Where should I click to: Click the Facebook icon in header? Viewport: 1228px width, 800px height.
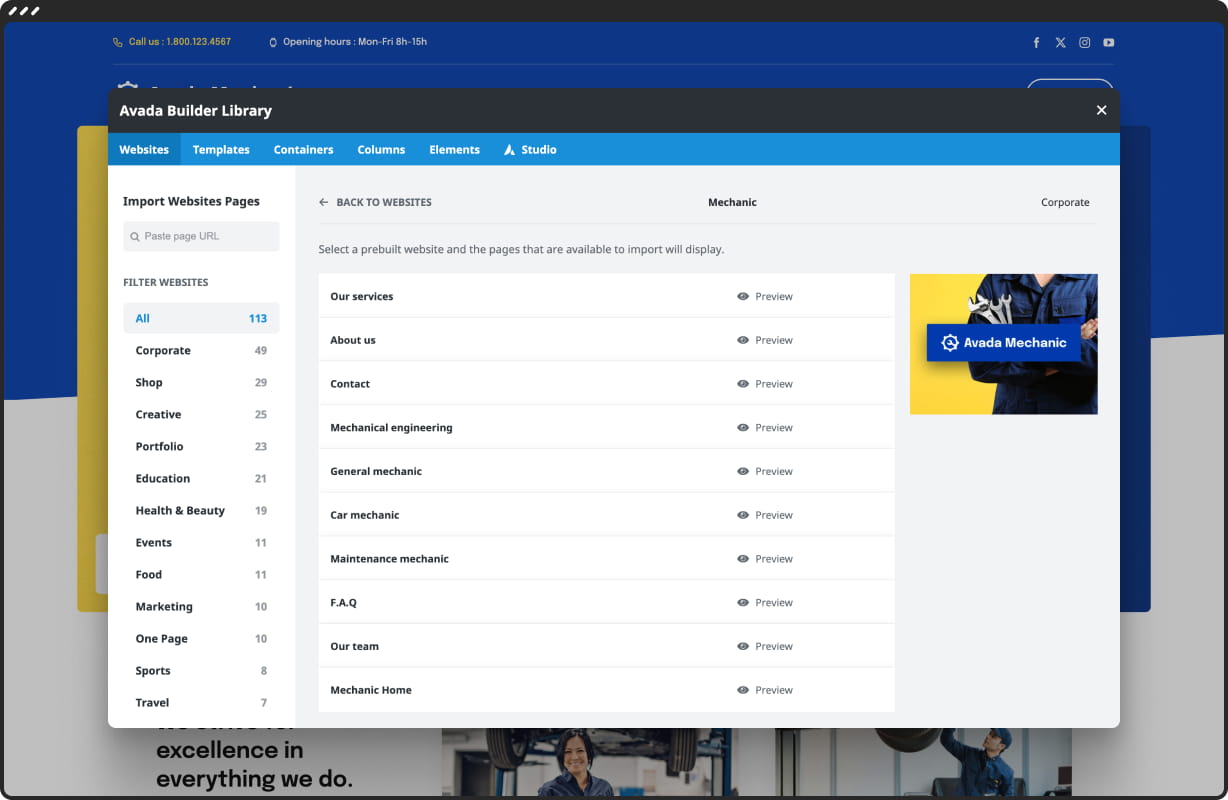1036,43
